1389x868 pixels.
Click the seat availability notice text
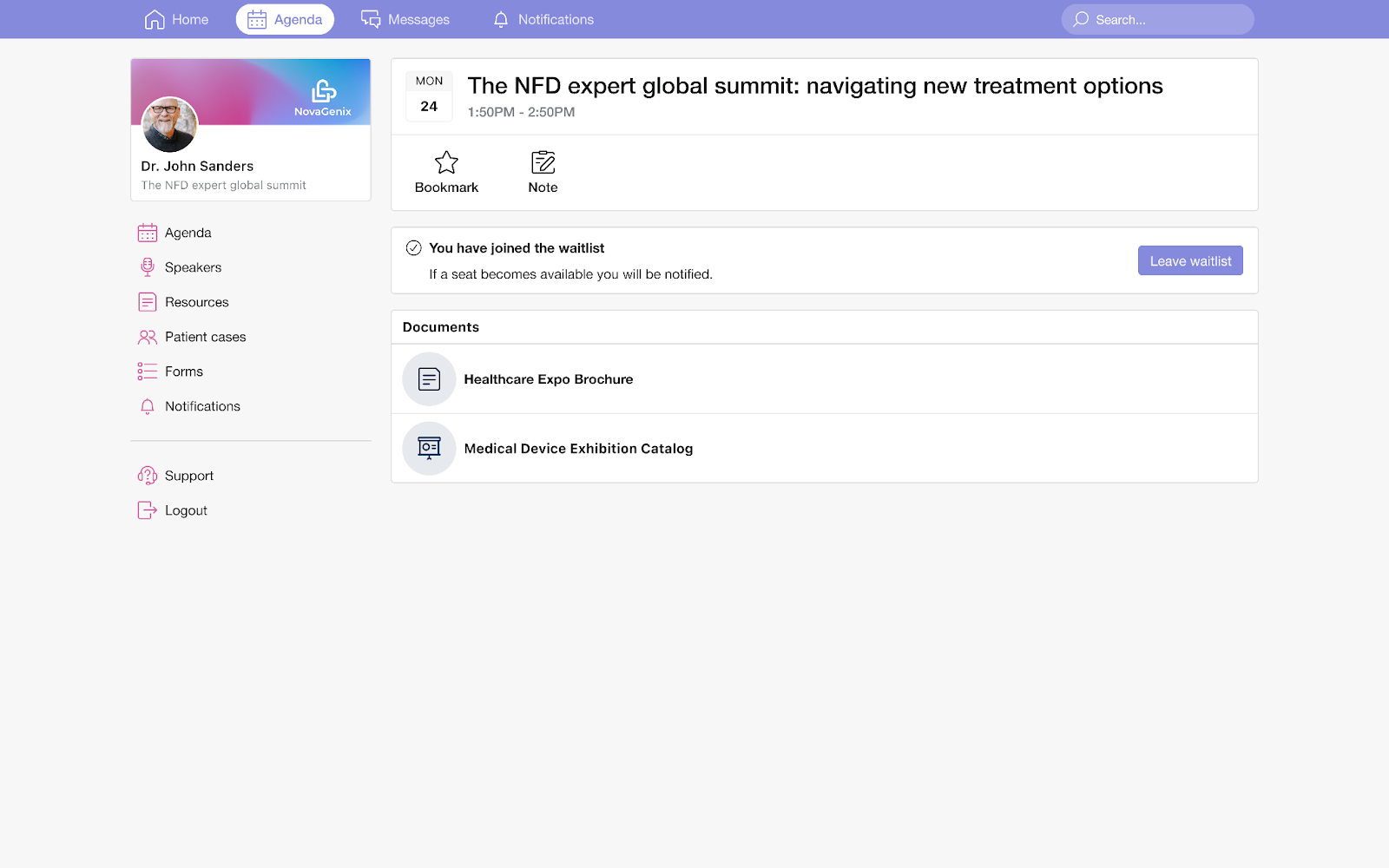point(570,274)
